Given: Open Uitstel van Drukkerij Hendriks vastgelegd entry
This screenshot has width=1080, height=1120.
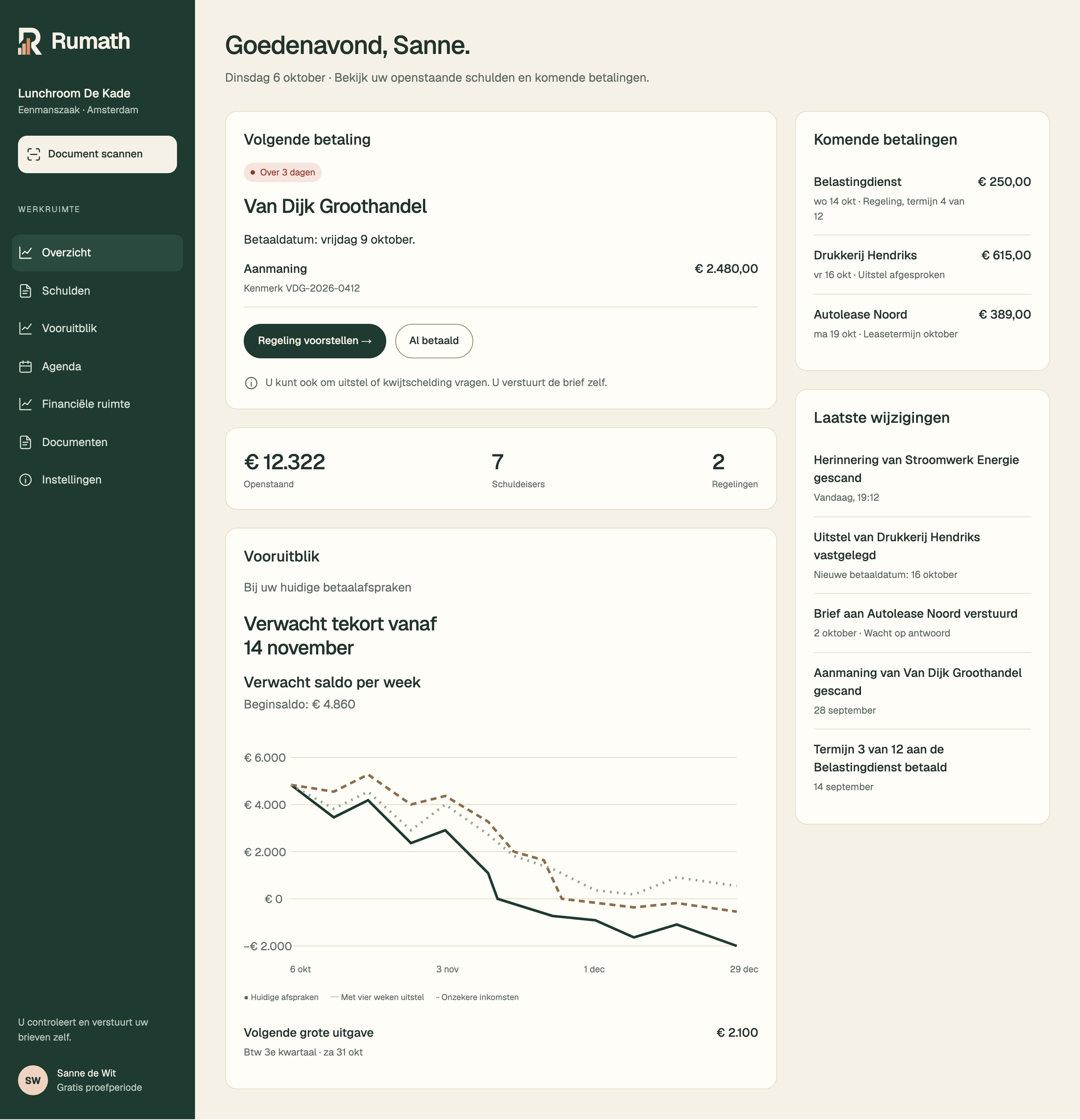Looking at the screenshot, I should coord(922,556).
